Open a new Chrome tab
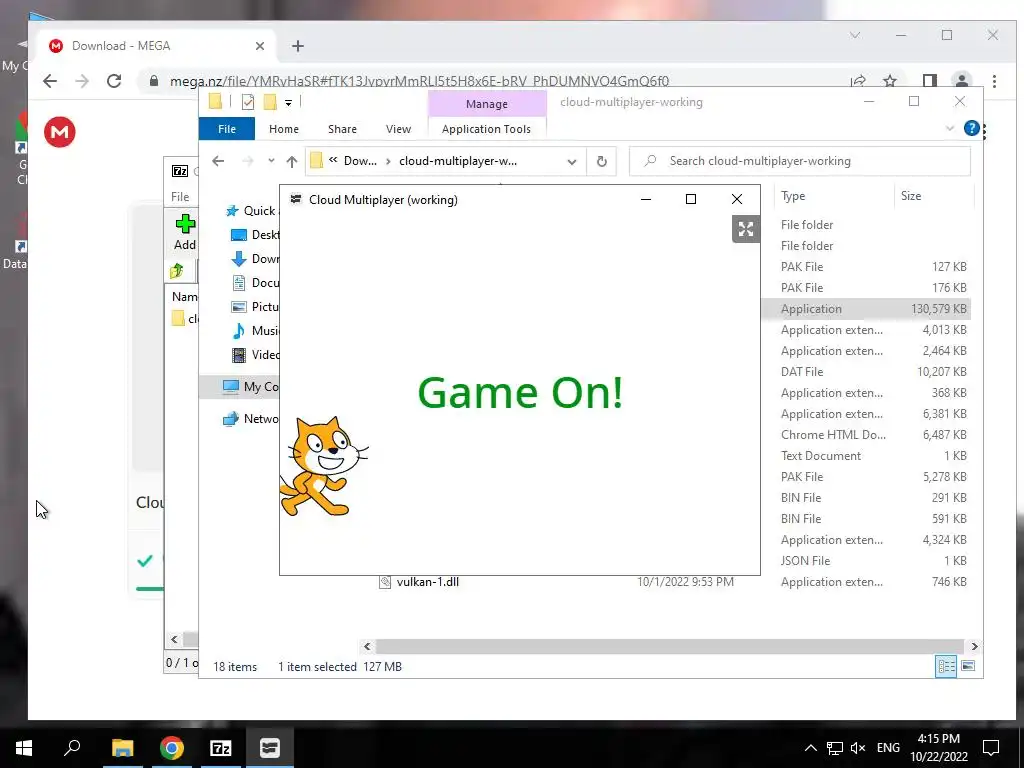This screenshot has height=768, width=1024. (x=298, y=46)
